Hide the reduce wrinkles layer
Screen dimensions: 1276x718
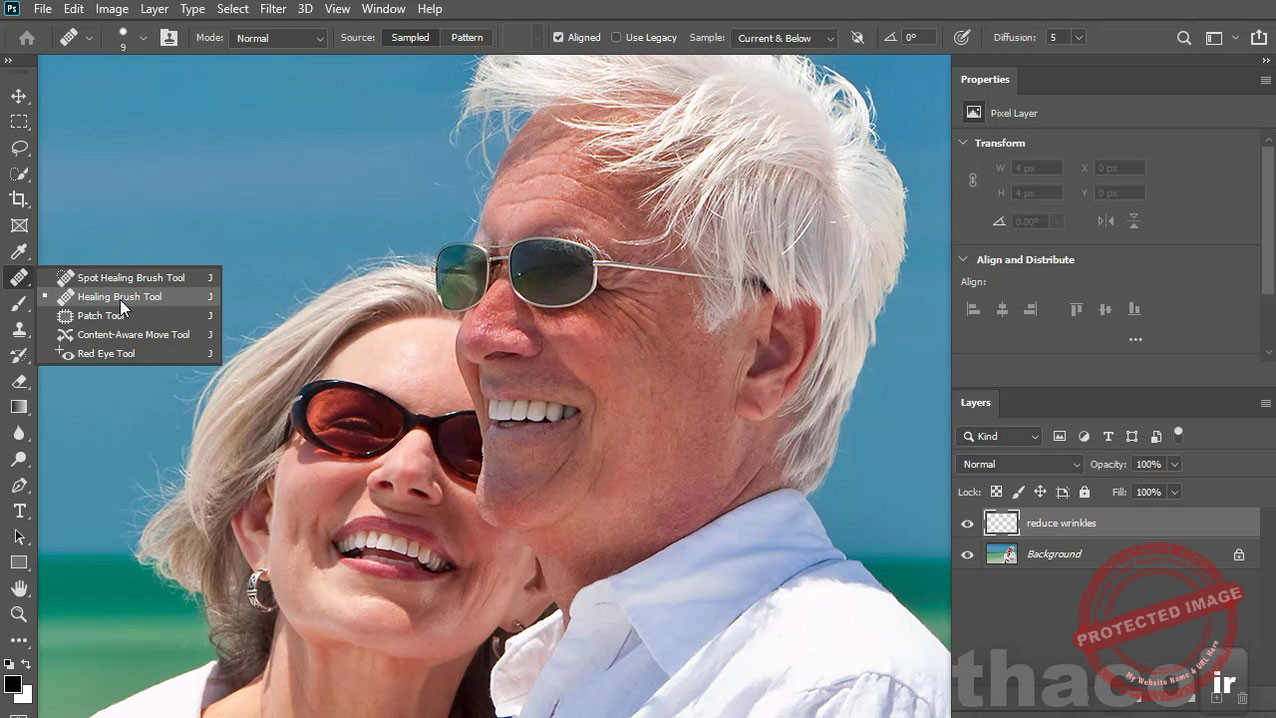pyautogui.click(x=967, y=523)
